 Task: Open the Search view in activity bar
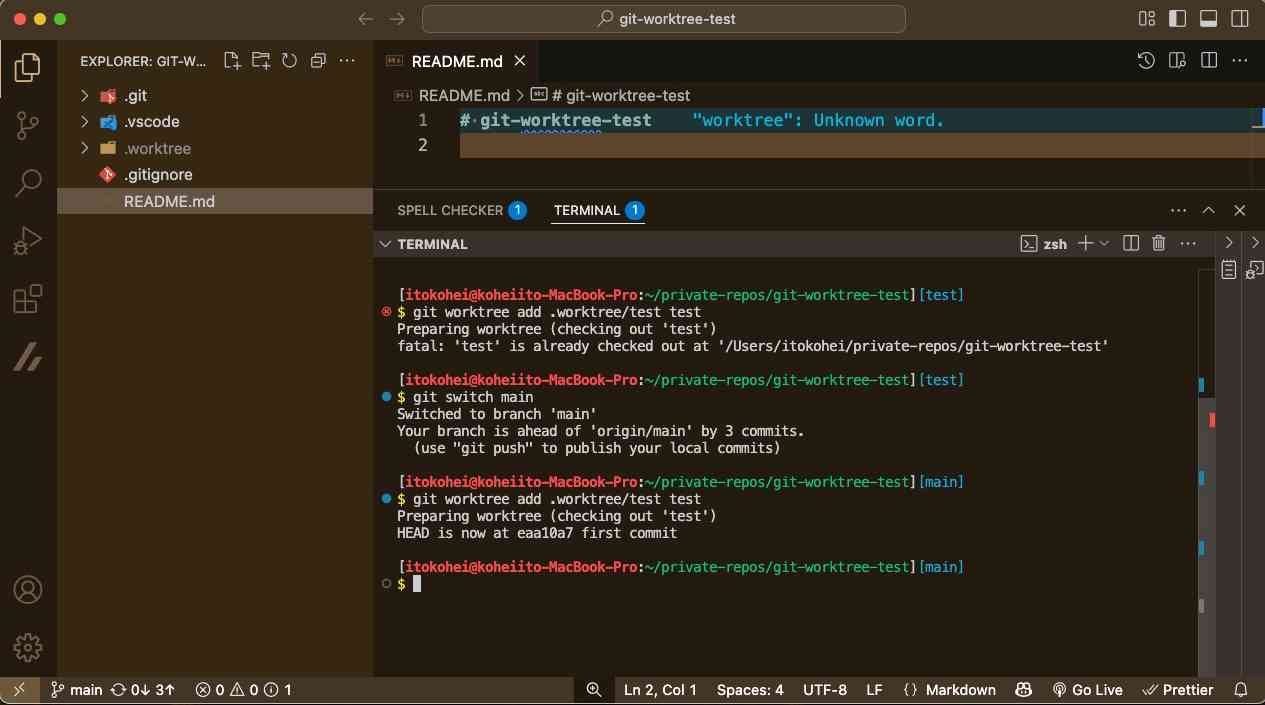(x=27, y=182)
